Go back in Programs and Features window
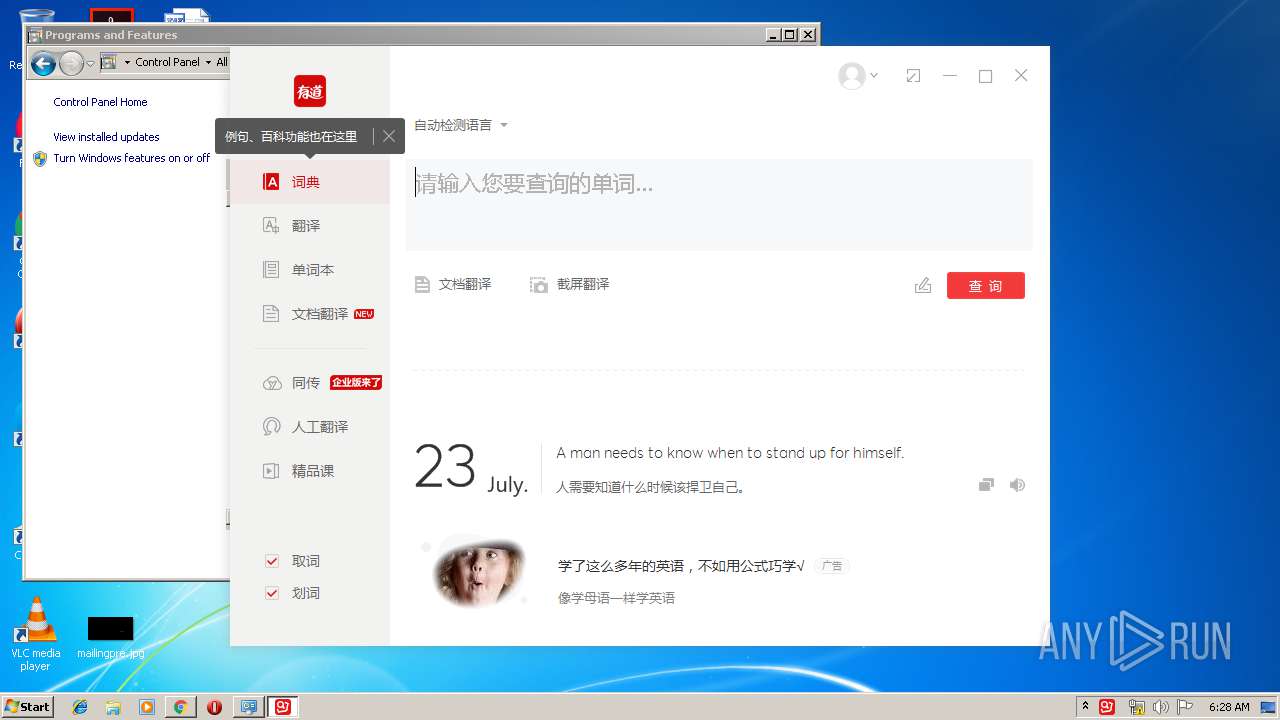The height and width of the screenshot is (720, 1280). pyautogui.click(x=43, y=64)
